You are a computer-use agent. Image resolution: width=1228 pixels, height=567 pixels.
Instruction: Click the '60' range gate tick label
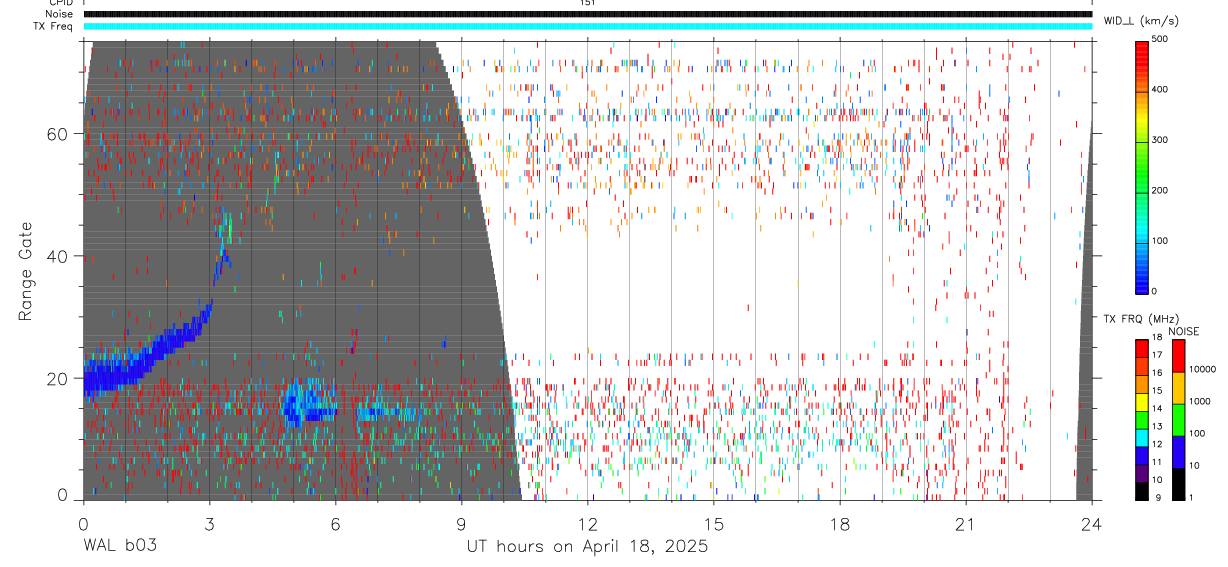pyautogui.click(x=59, y=134)
